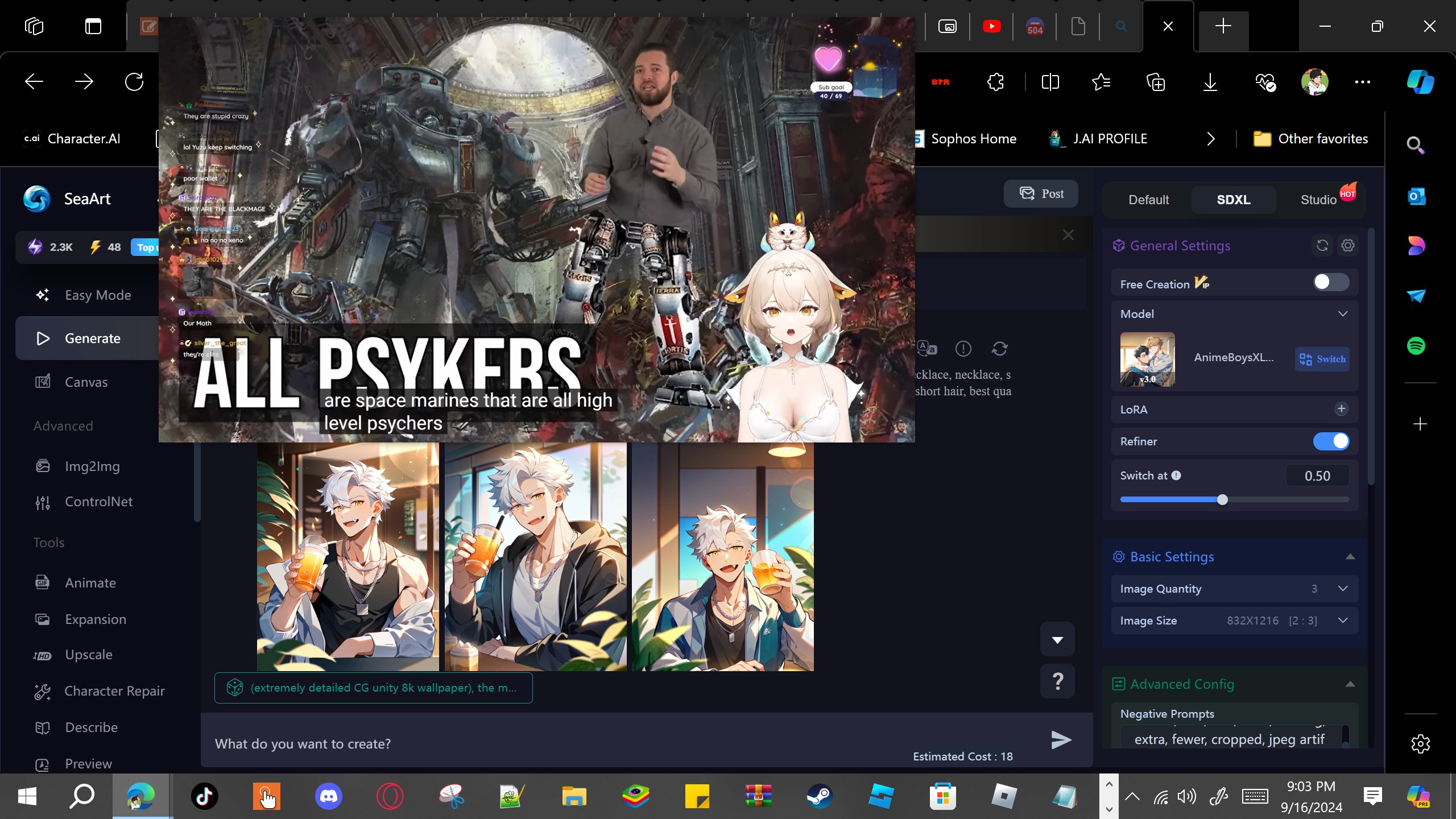Click the regenerate refresh icon

coord(1000,349)
